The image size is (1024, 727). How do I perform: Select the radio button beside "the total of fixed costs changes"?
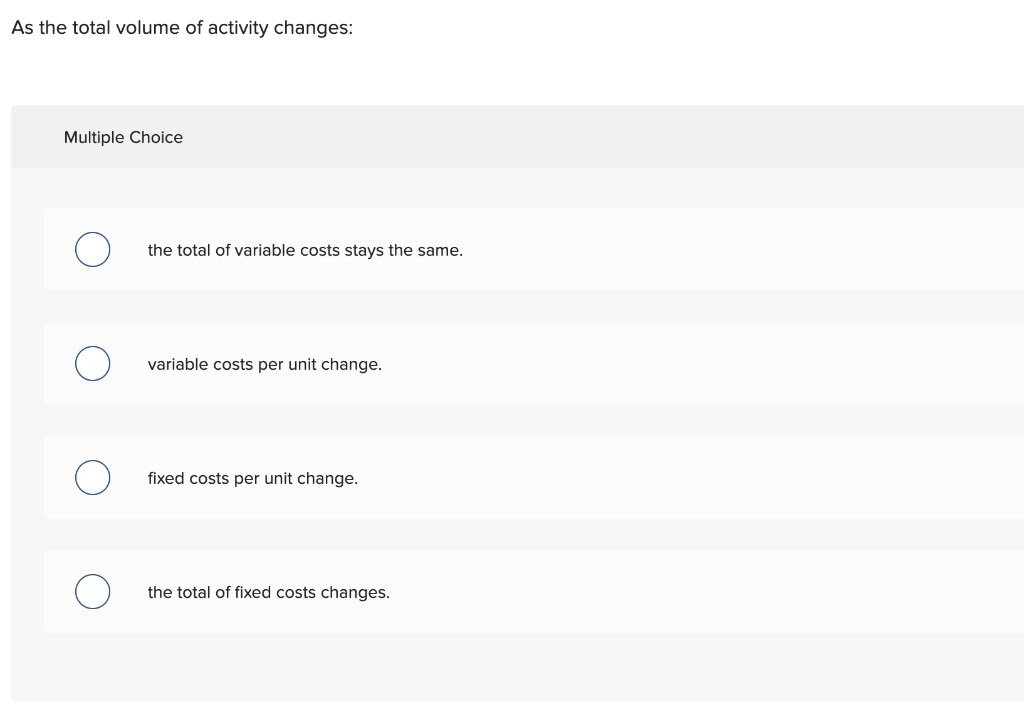point(92,591)
